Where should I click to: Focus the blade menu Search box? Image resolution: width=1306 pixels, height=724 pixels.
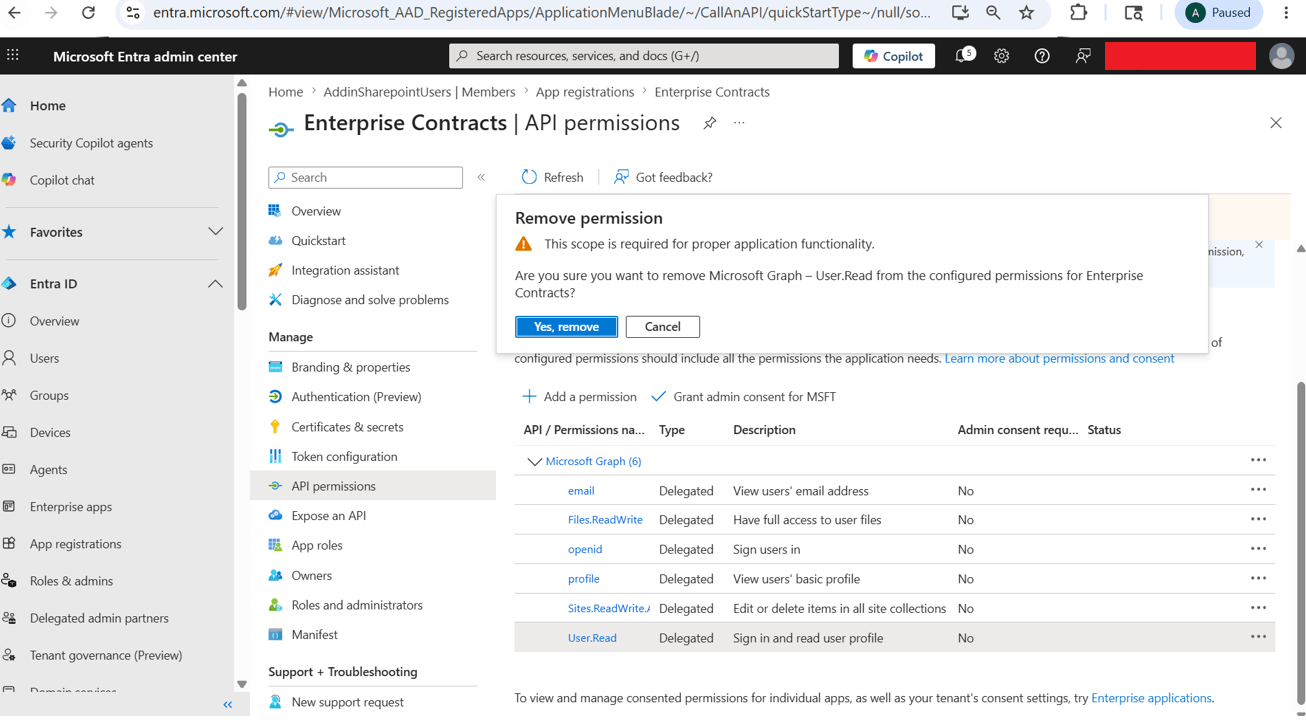pos(365,177)
